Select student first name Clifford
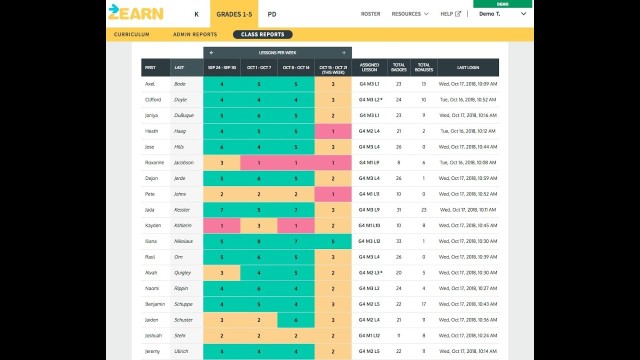 (153, 100)
